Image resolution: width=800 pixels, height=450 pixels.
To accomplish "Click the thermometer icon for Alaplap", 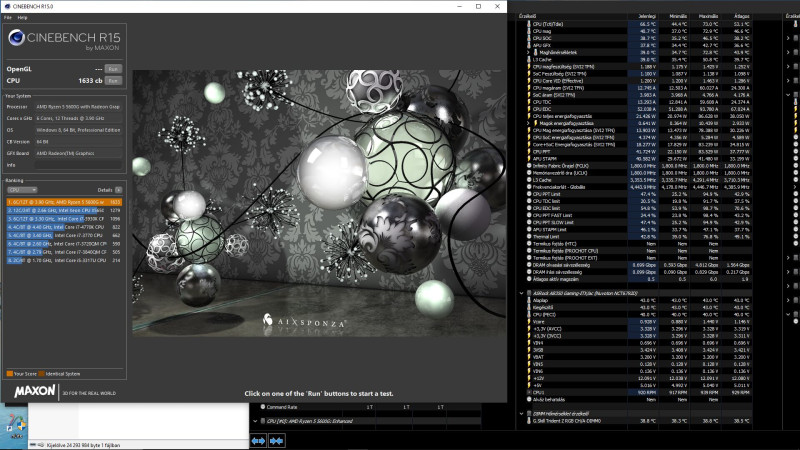I will point(529,301).
